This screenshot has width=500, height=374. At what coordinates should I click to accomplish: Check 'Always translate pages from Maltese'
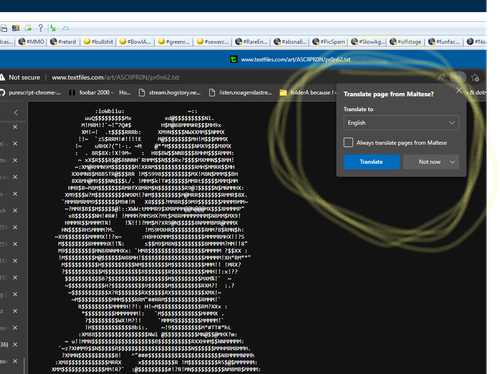point(348,142)
